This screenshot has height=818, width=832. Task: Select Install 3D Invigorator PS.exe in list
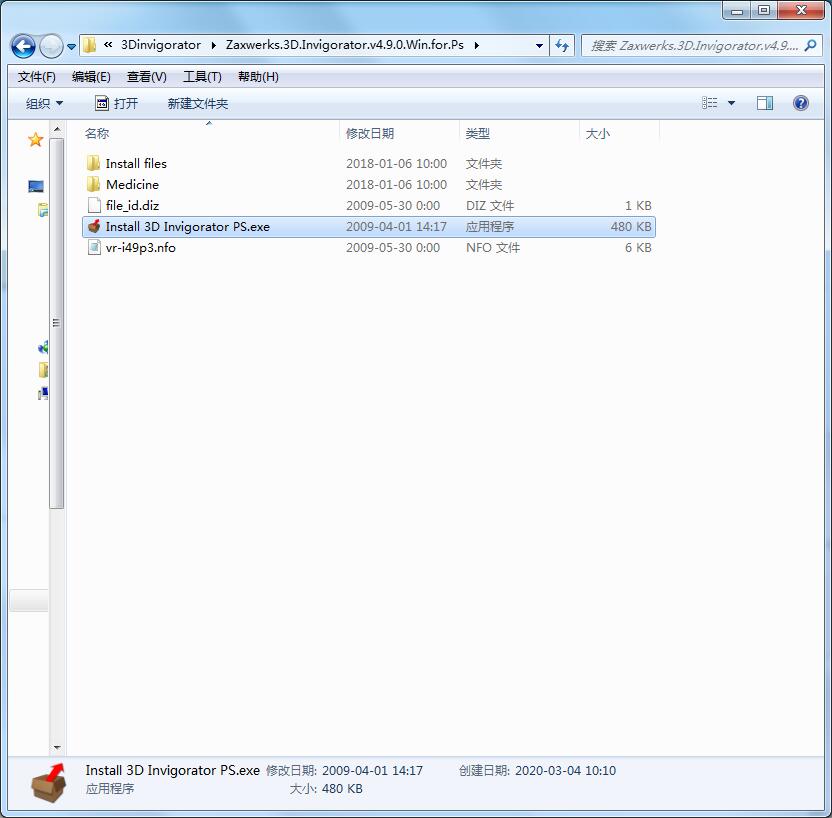pyautogui.click(x=187, y=227)
